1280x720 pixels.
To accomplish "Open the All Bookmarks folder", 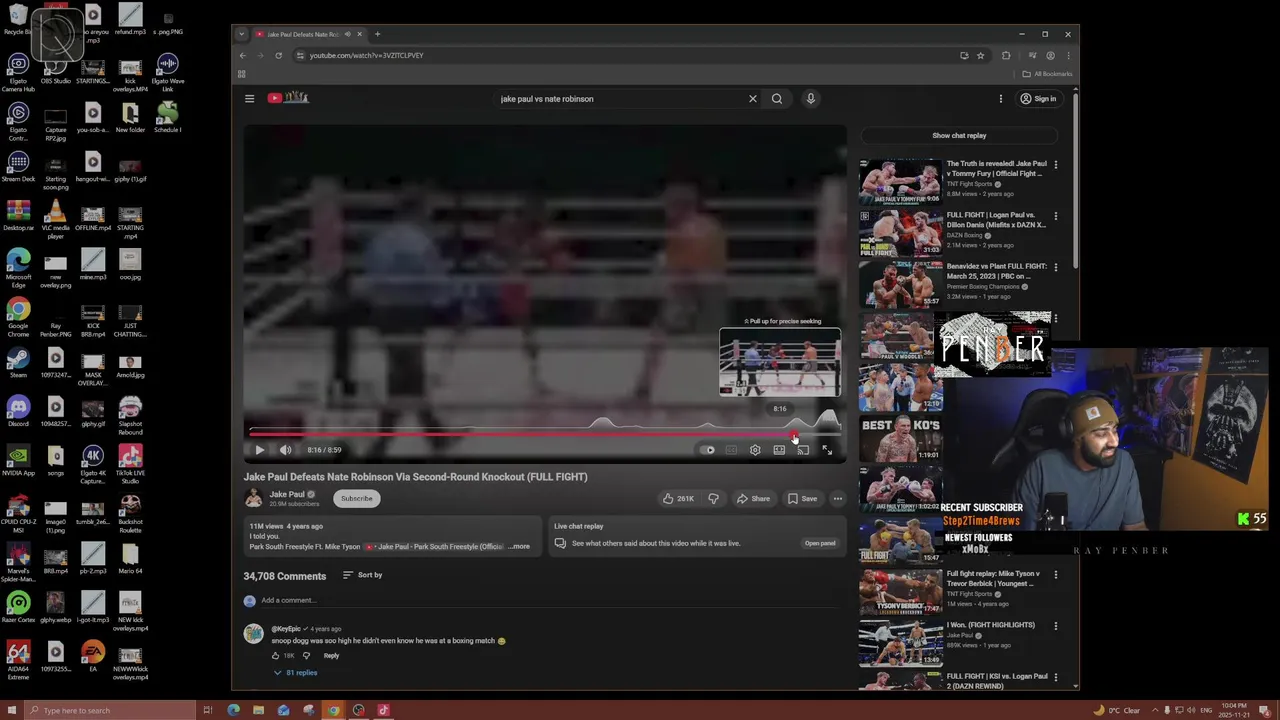I will tap(1047, 74).
